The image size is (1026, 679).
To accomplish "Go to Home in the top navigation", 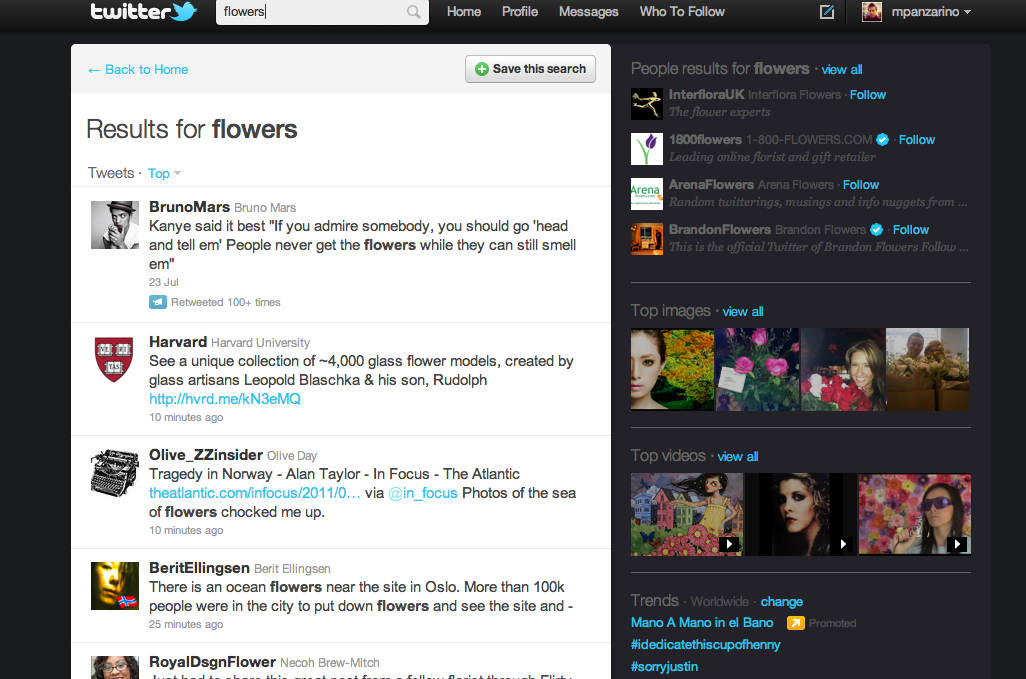I will coord(464,12).
